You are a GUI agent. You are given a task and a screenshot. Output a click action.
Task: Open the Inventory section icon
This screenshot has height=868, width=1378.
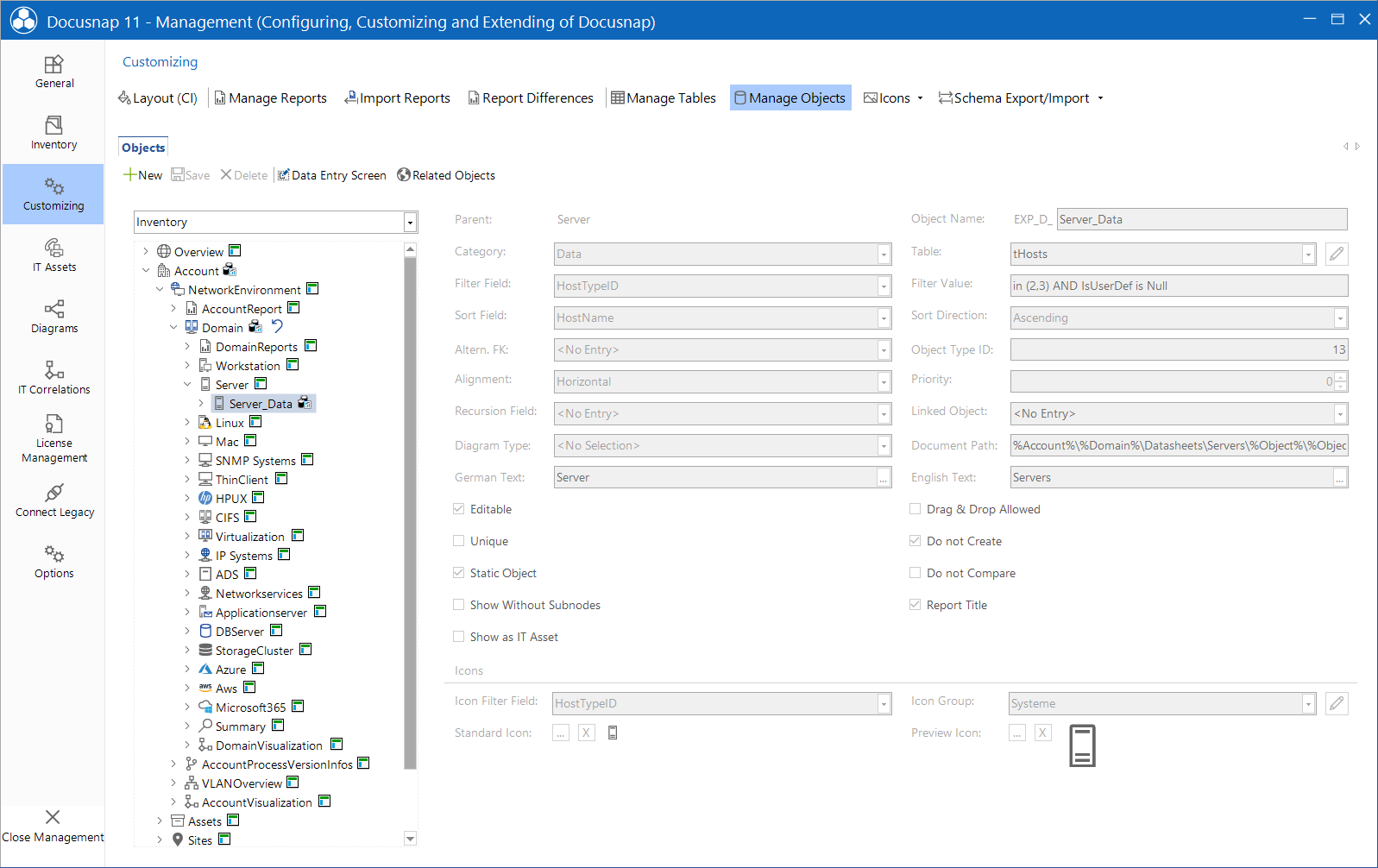point(53,125)
